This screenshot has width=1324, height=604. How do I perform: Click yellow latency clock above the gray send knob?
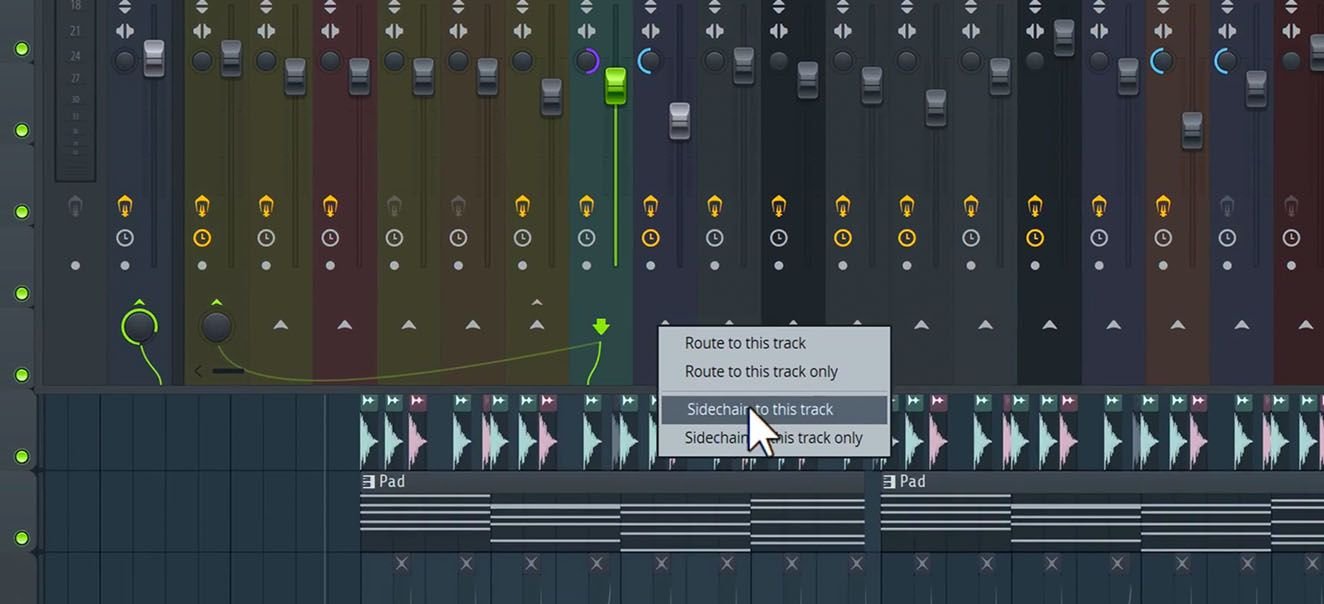pyautogui.click(x=202, y=238)
